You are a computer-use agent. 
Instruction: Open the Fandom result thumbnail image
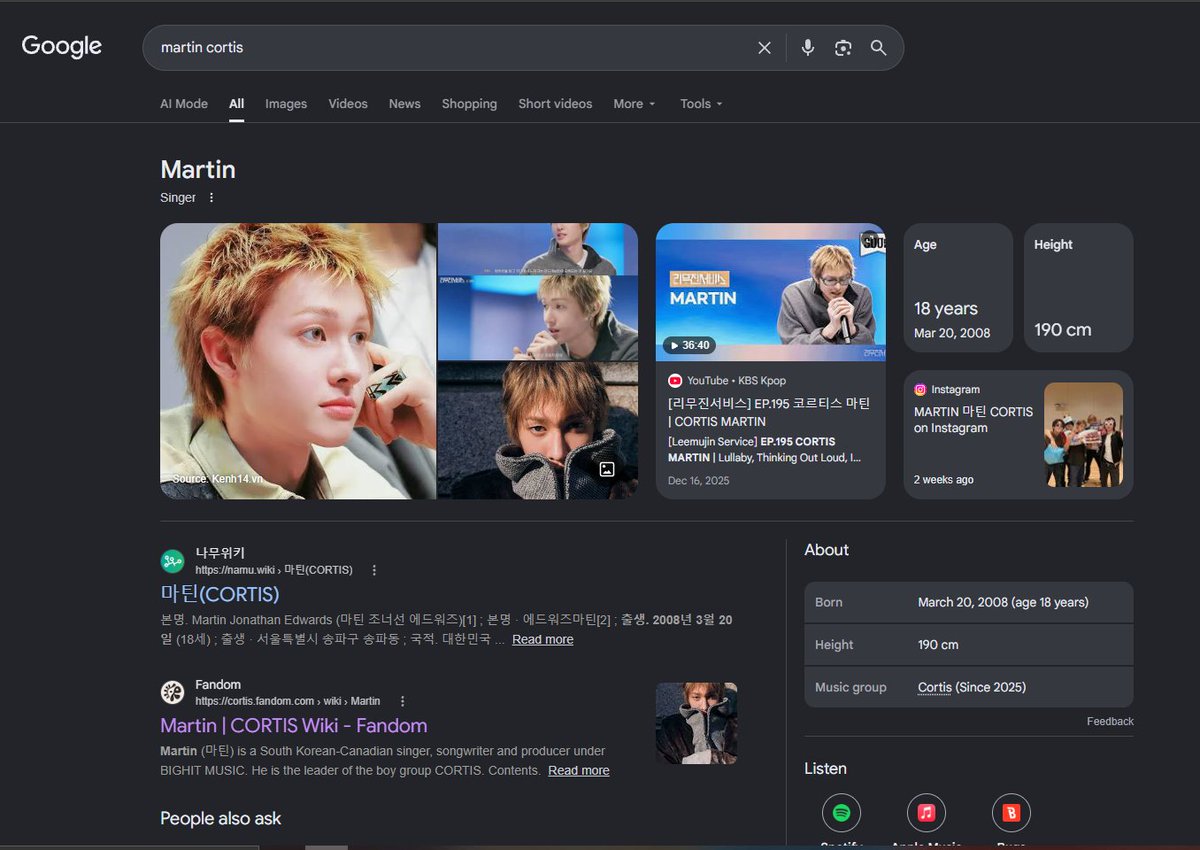pyautogui.click(x=696, y=724)
